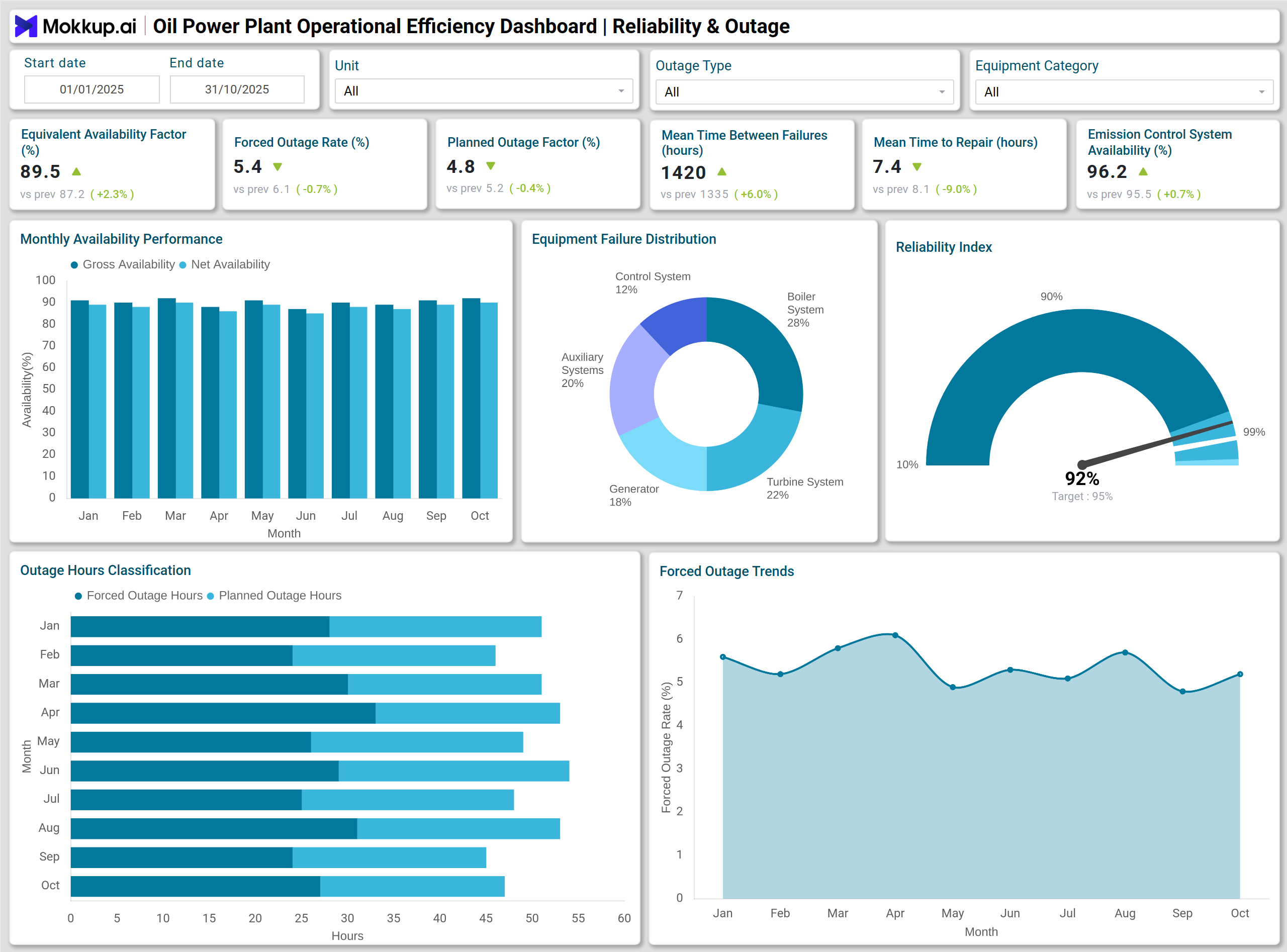Click the 4.8 planned outage factor value
Viewport: 1287px width, 952px height.
461,166
